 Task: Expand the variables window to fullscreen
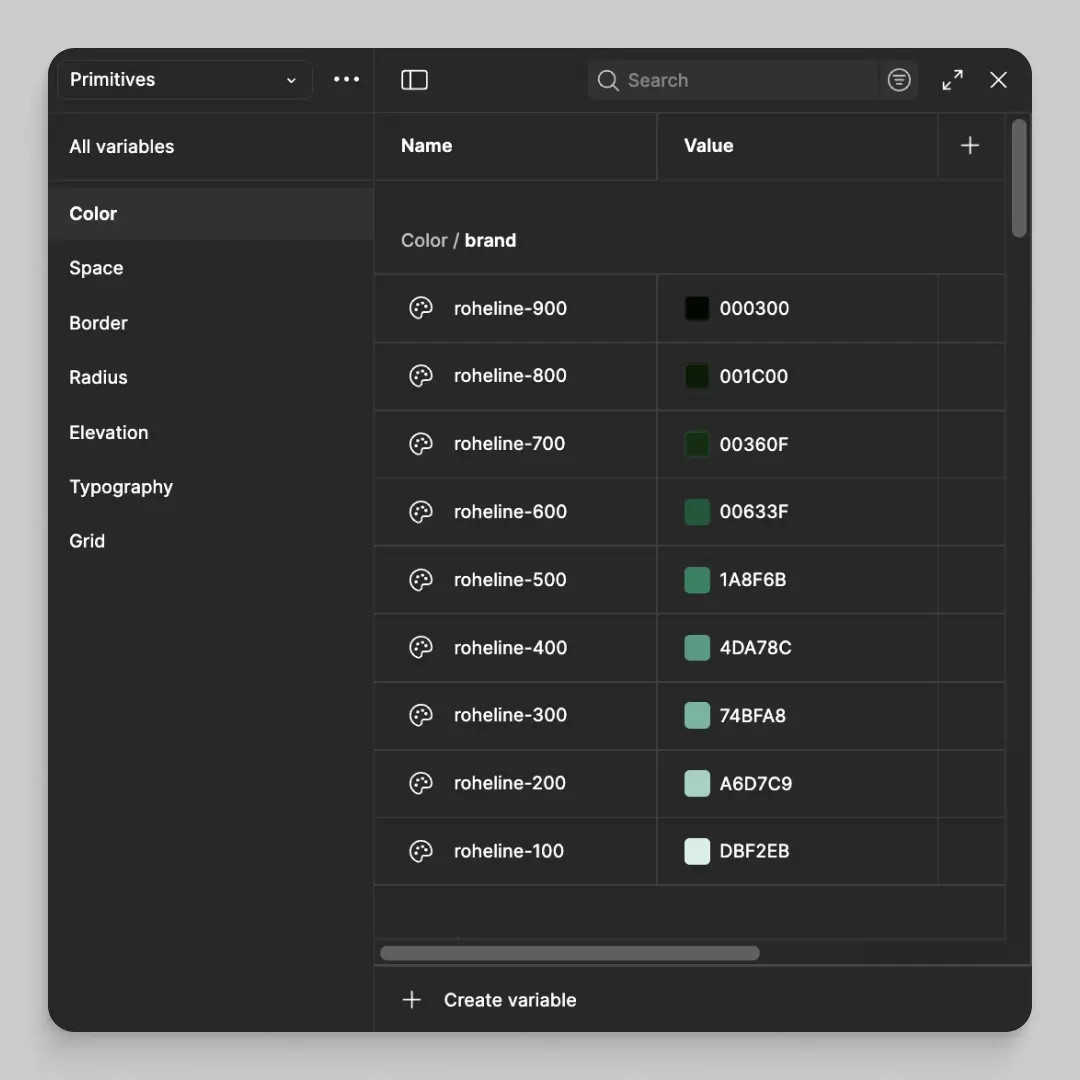(x=952, y=80)
